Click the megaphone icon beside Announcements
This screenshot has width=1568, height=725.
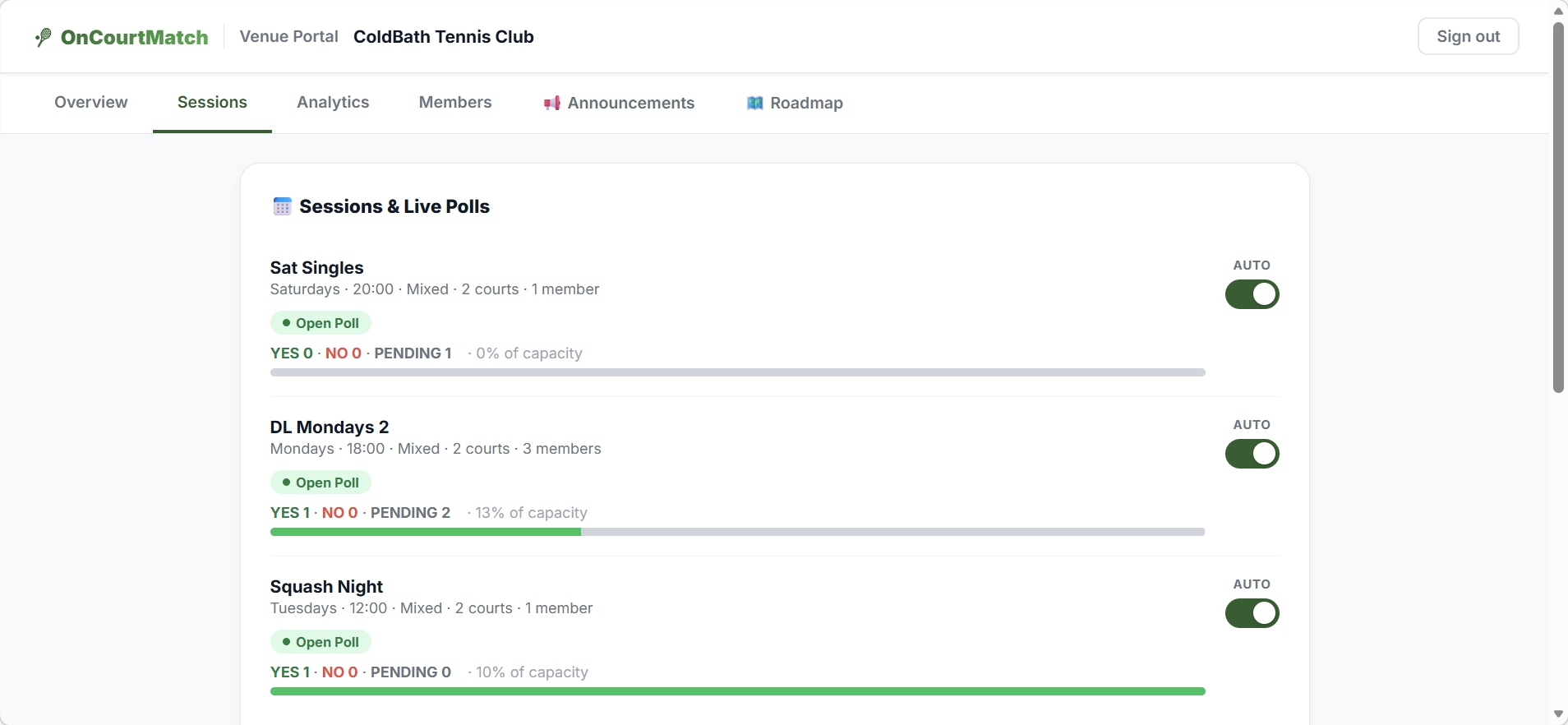[551, 103]
